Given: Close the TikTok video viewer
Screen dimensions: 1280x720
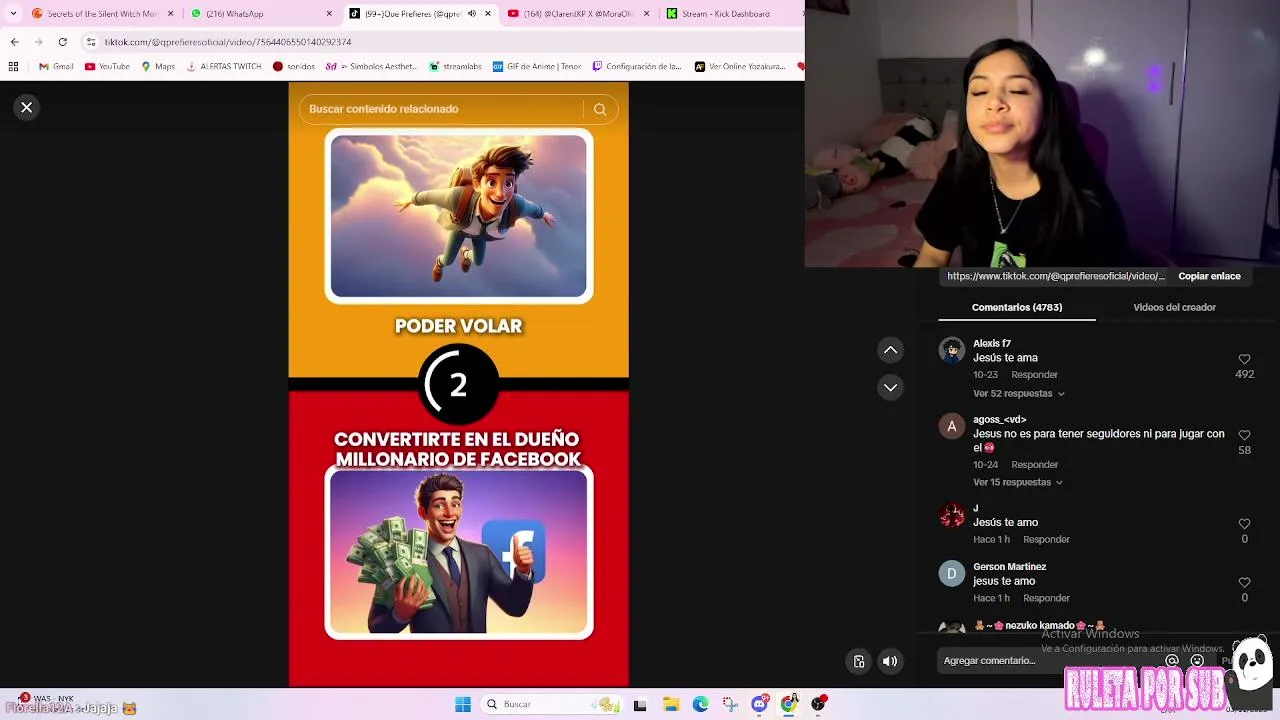Looking at the screenshot, I should (x=27, y=107).
